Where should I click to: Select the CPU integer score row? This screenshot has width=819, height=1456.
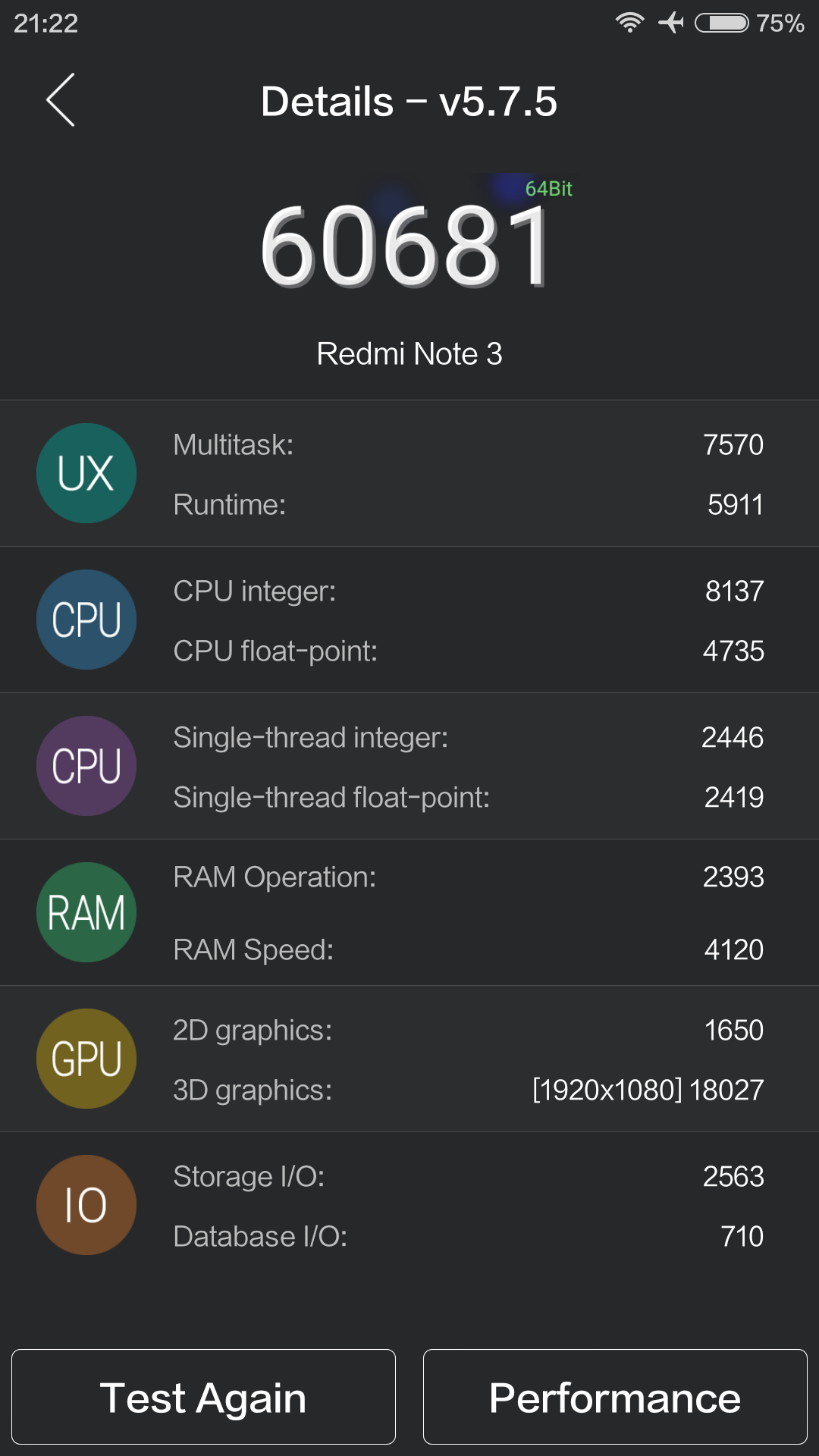tap(468, 591)
